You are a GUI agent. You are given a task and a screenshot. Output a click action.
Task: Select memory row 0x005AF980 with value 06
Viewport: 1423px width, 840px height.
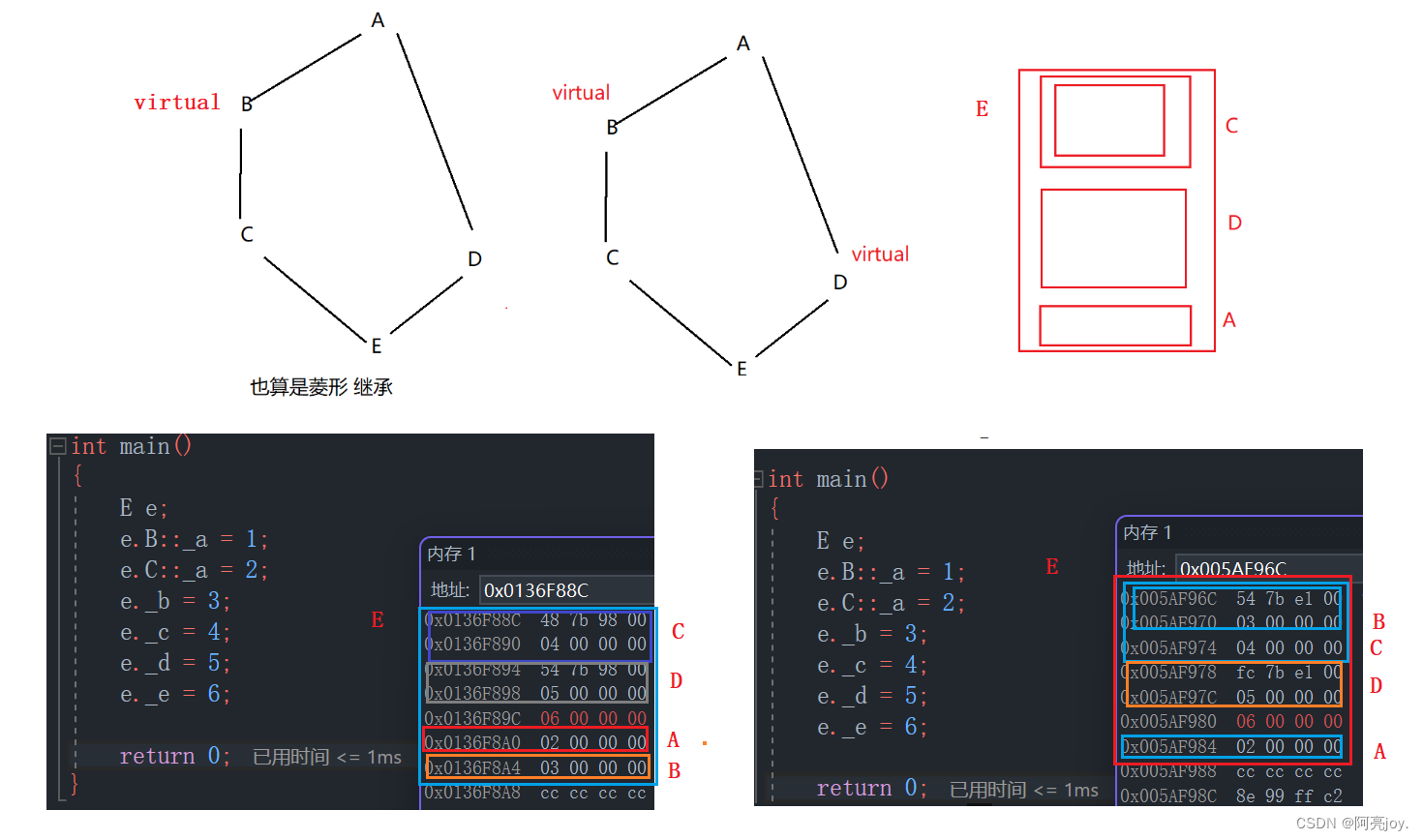tap(1232, 722)
